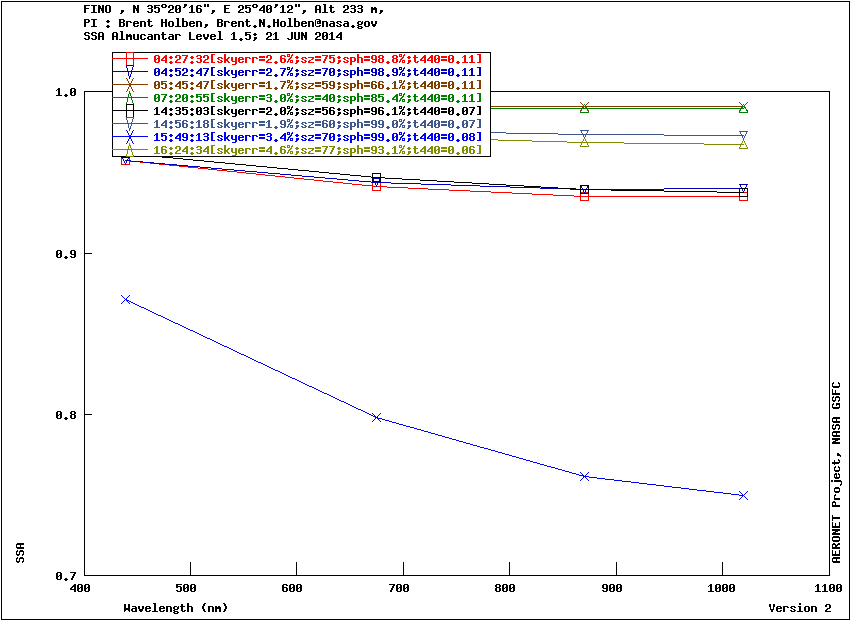Select the green 07:20:55 legend entry
The width and height of the screenshot is (850, 620).
click(316, 98)
